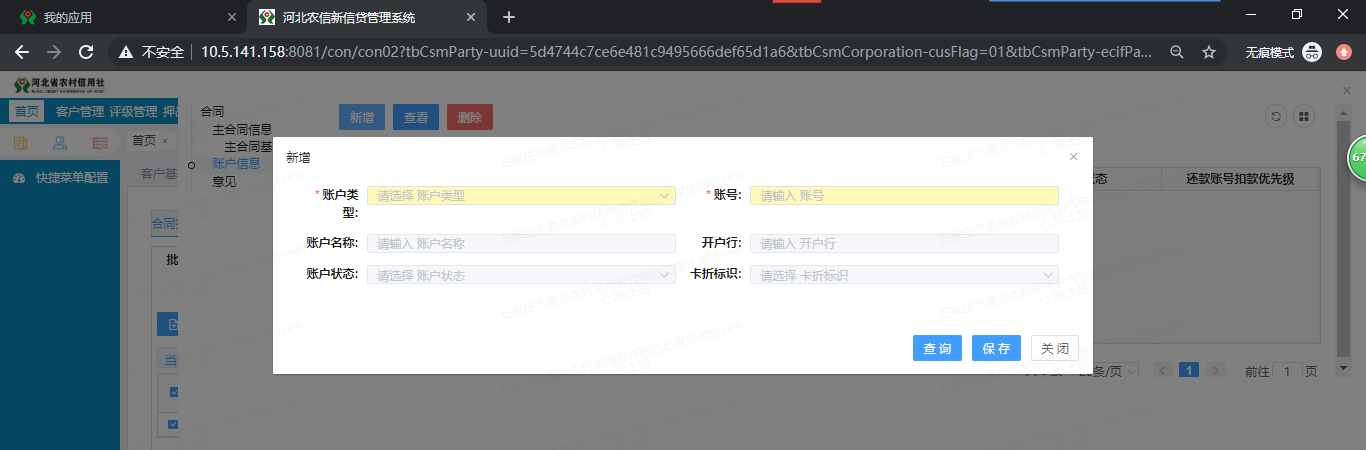Bookmark this page with the star icon

coord(1209,52)
